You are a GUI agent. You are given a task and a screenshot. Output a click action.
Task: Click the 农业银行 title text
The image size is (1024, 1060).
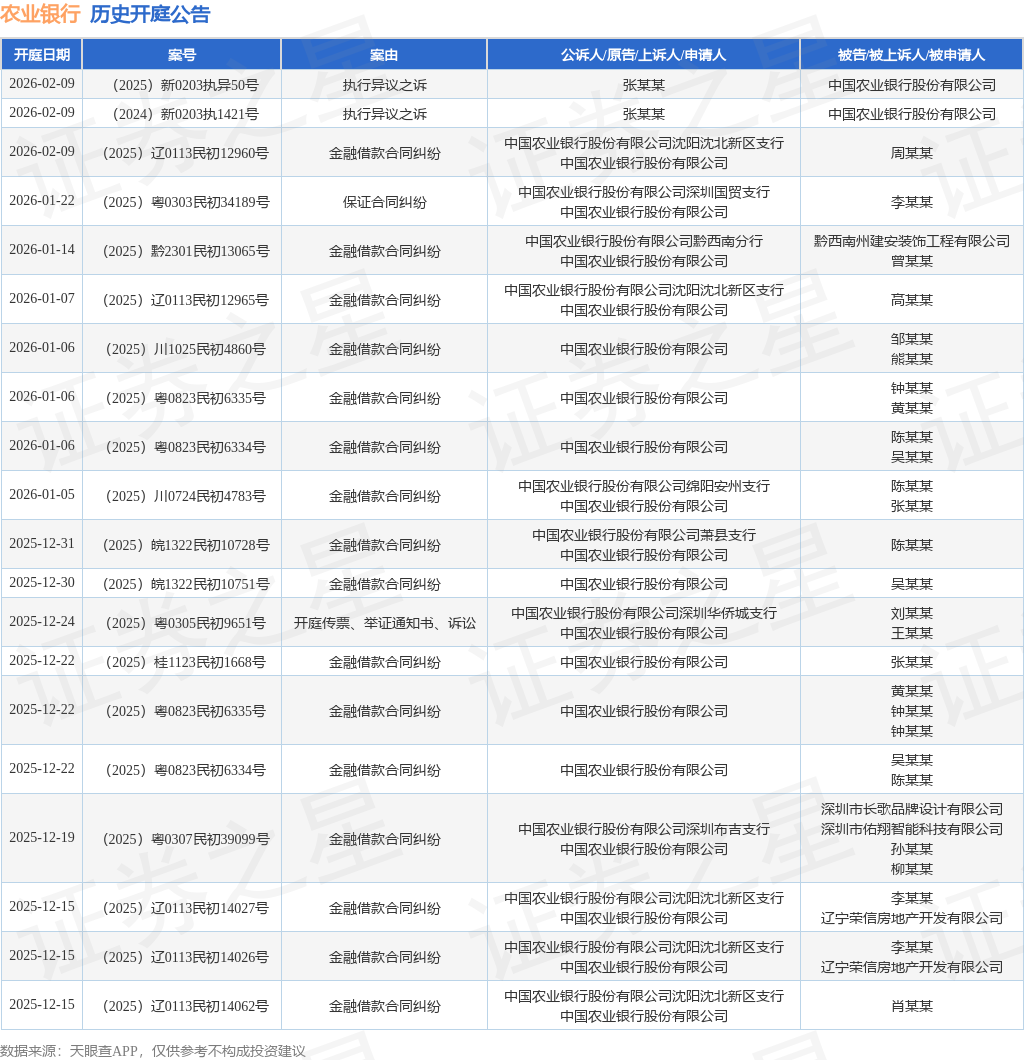41,14
